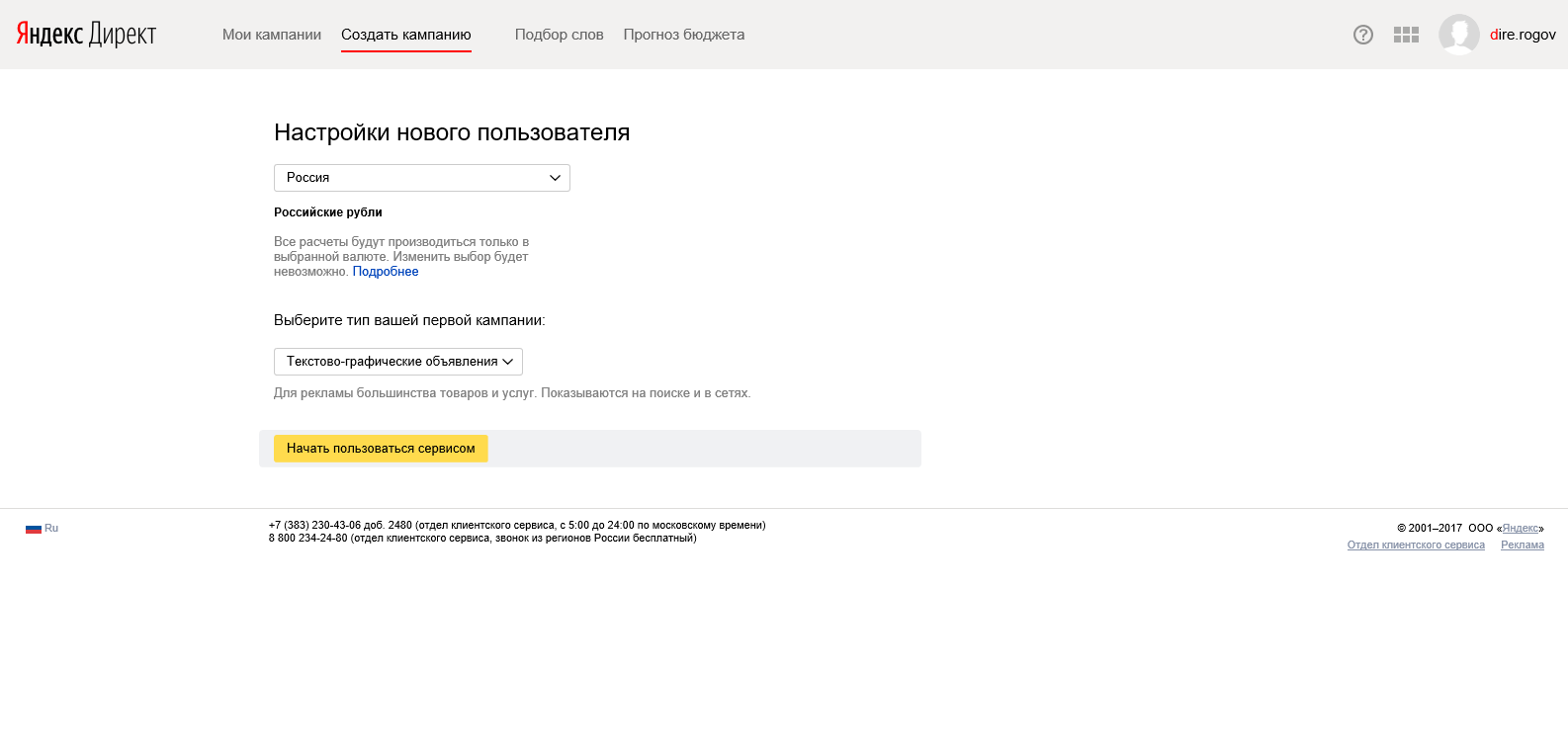Image resolution: width=1568 pixels, height=755 pixels.
Task: Click Начать пользоваться сервисом button
Action: point(381,449)
